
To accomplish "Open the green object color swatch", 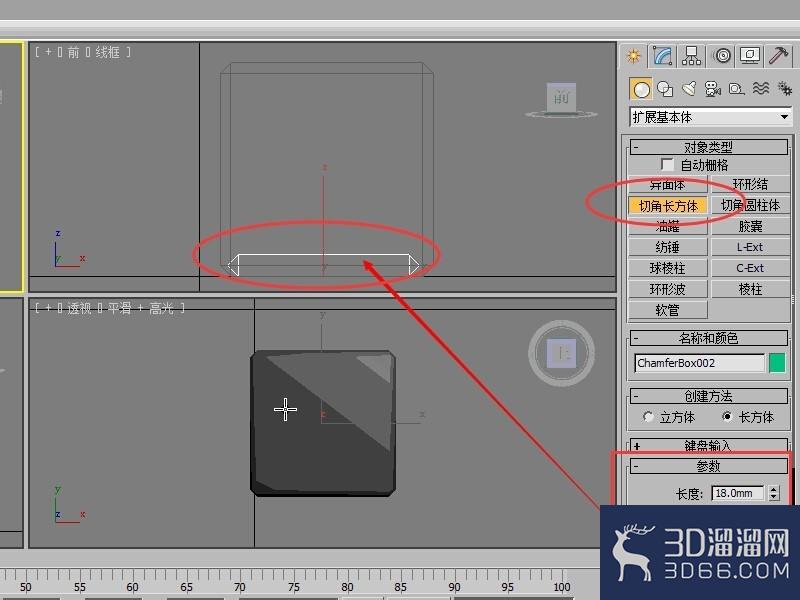I will 777,363.
